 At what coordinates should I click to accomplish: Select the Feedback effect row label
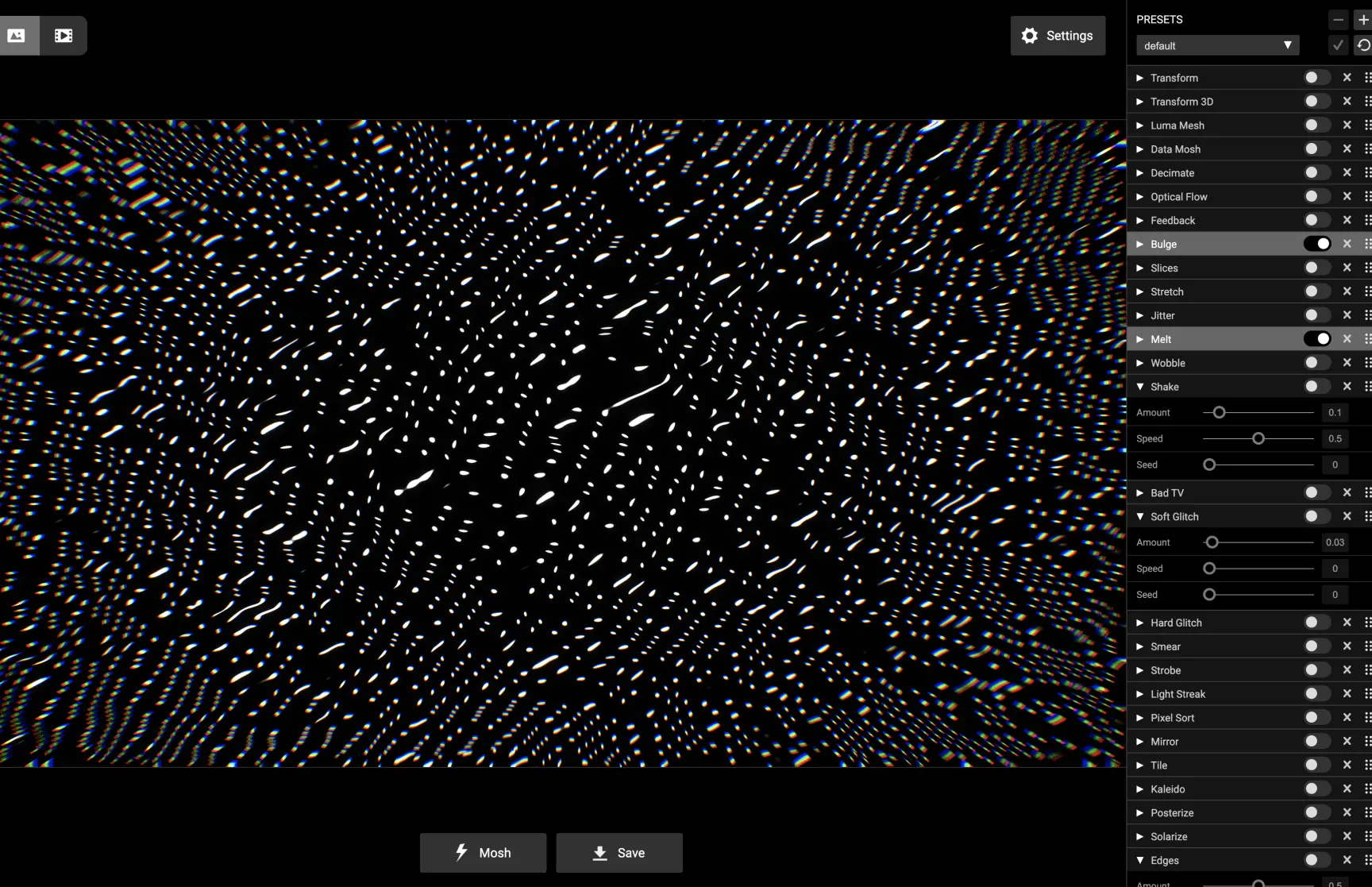click(x=1173, y=221)
